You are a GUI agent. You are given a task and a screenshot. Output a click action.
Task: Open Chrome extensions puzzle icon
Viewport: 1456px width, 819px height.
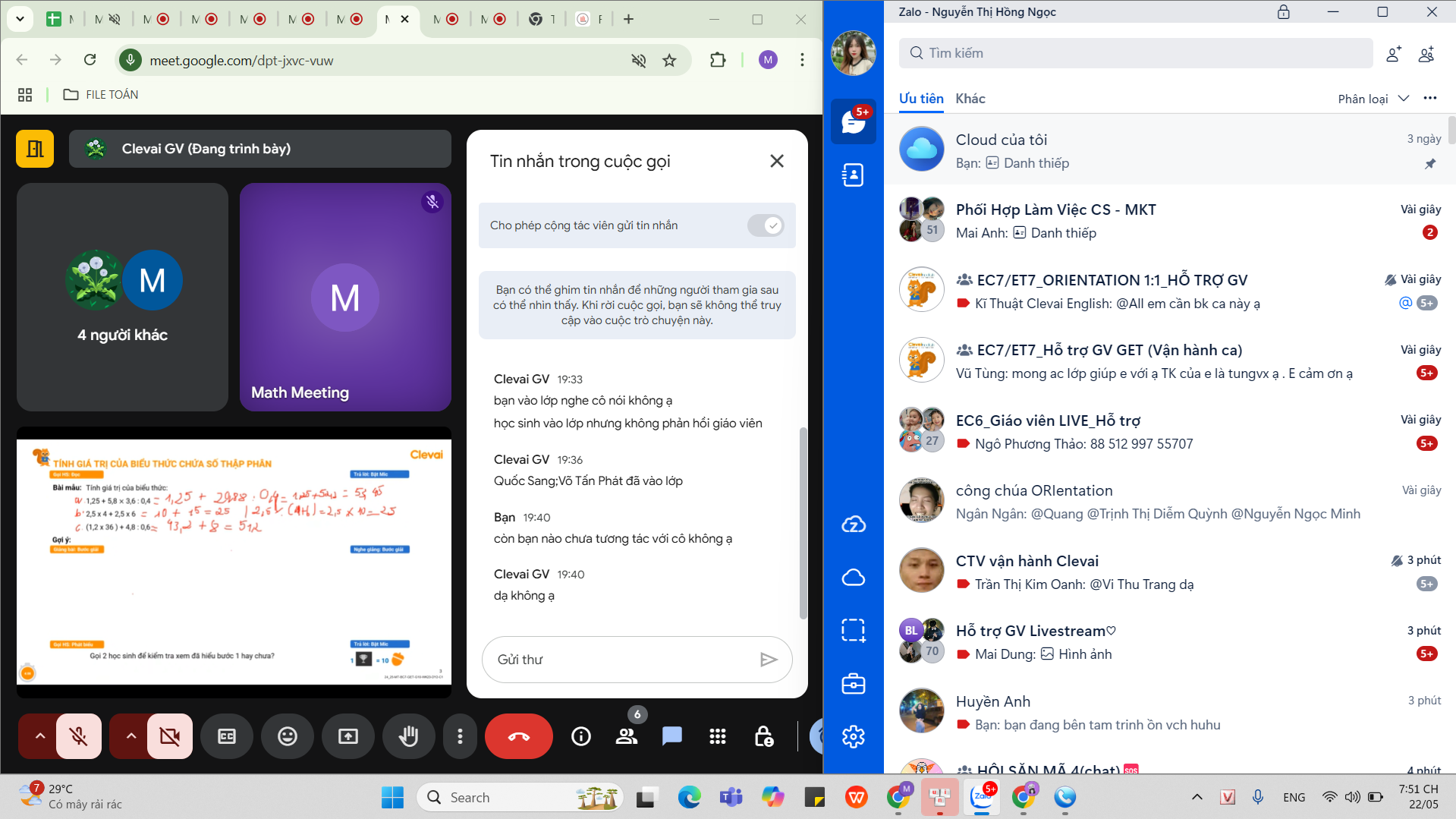(718, 60)
